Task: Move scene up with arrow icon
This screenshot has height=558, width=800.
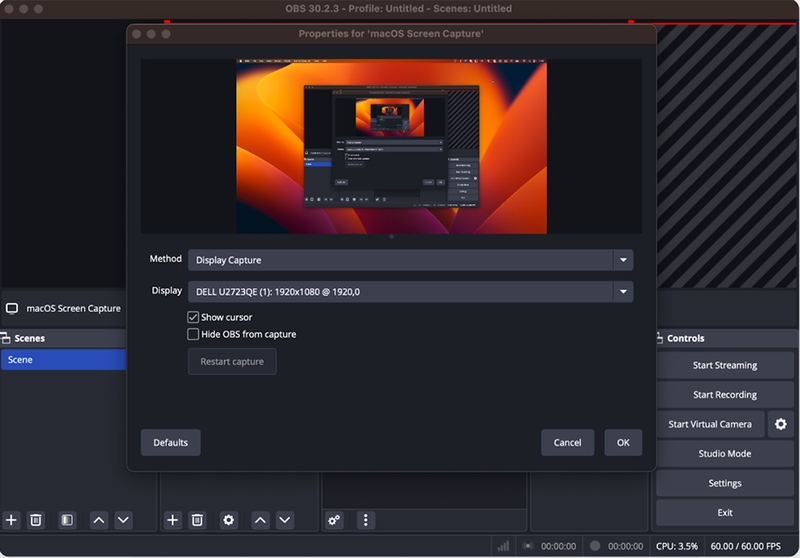Action: tap(99, 520)
